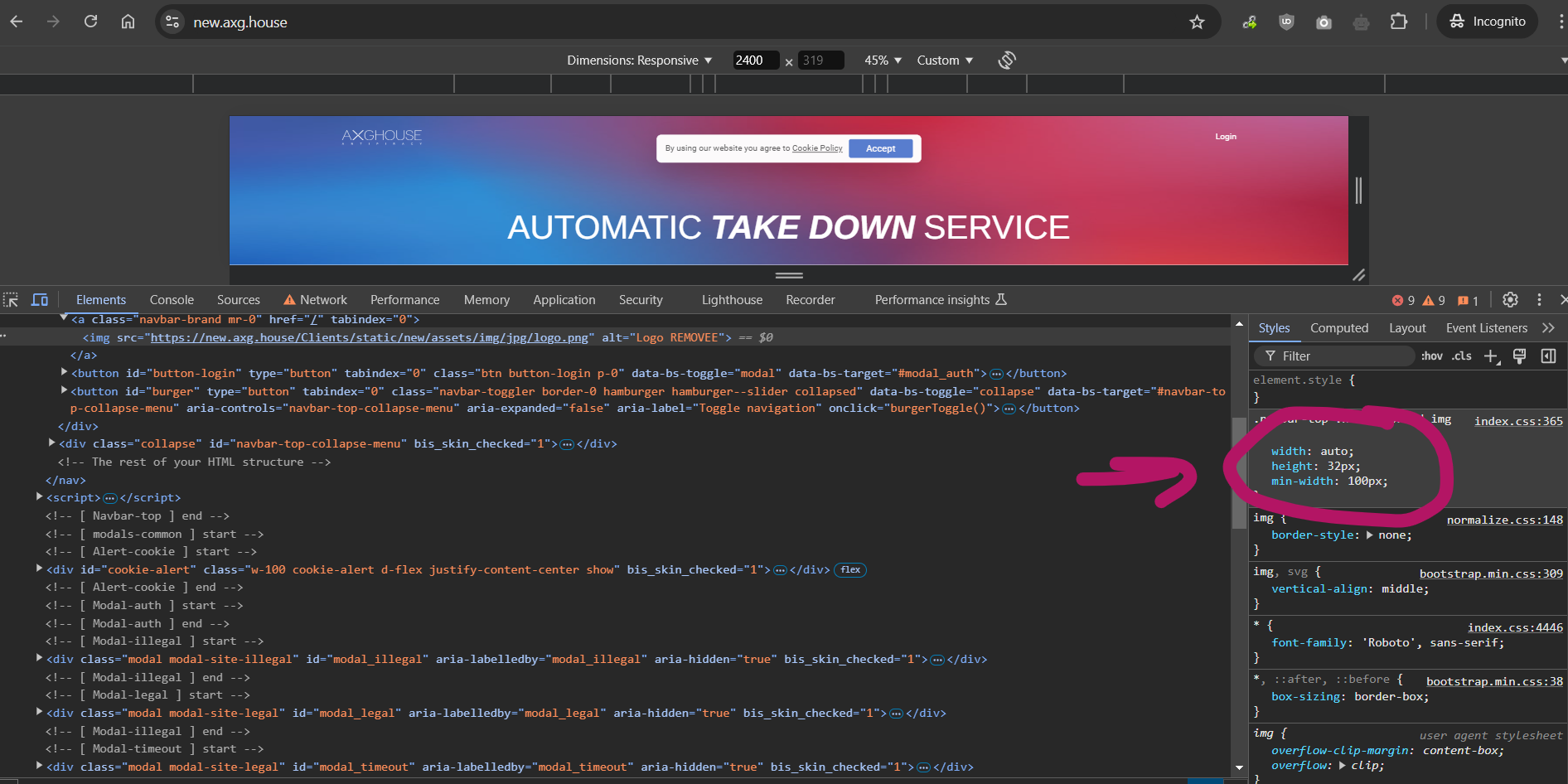Open the Dimensions: Responsive dropdown

[x=639, y=60]
